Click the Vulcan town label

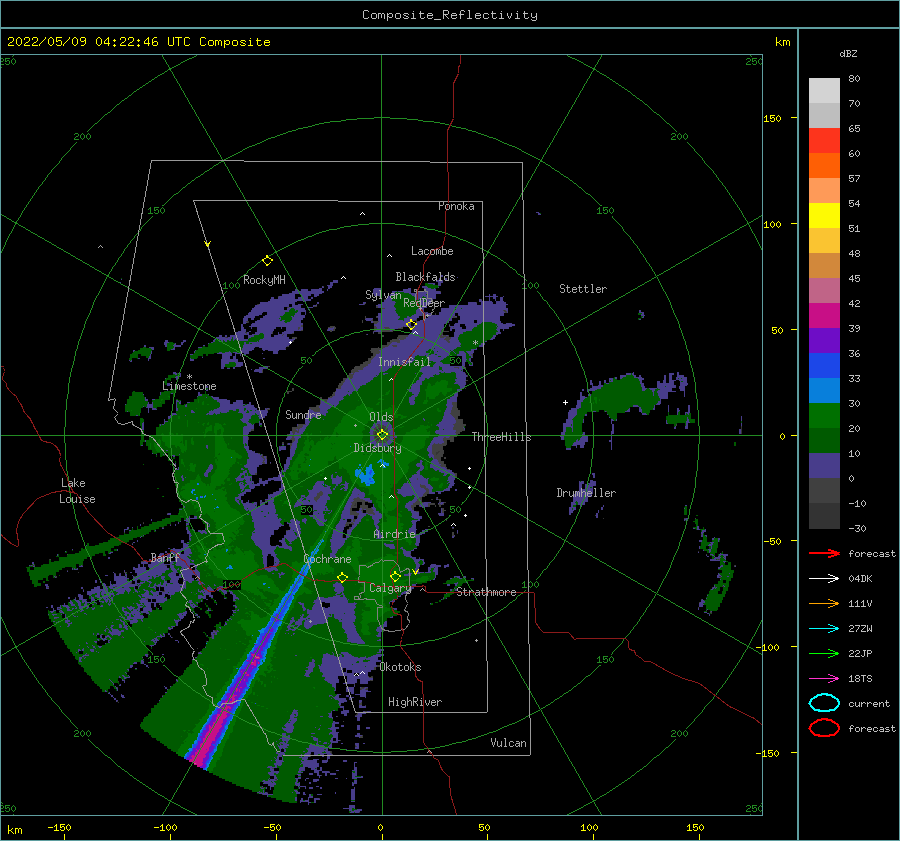508,743
